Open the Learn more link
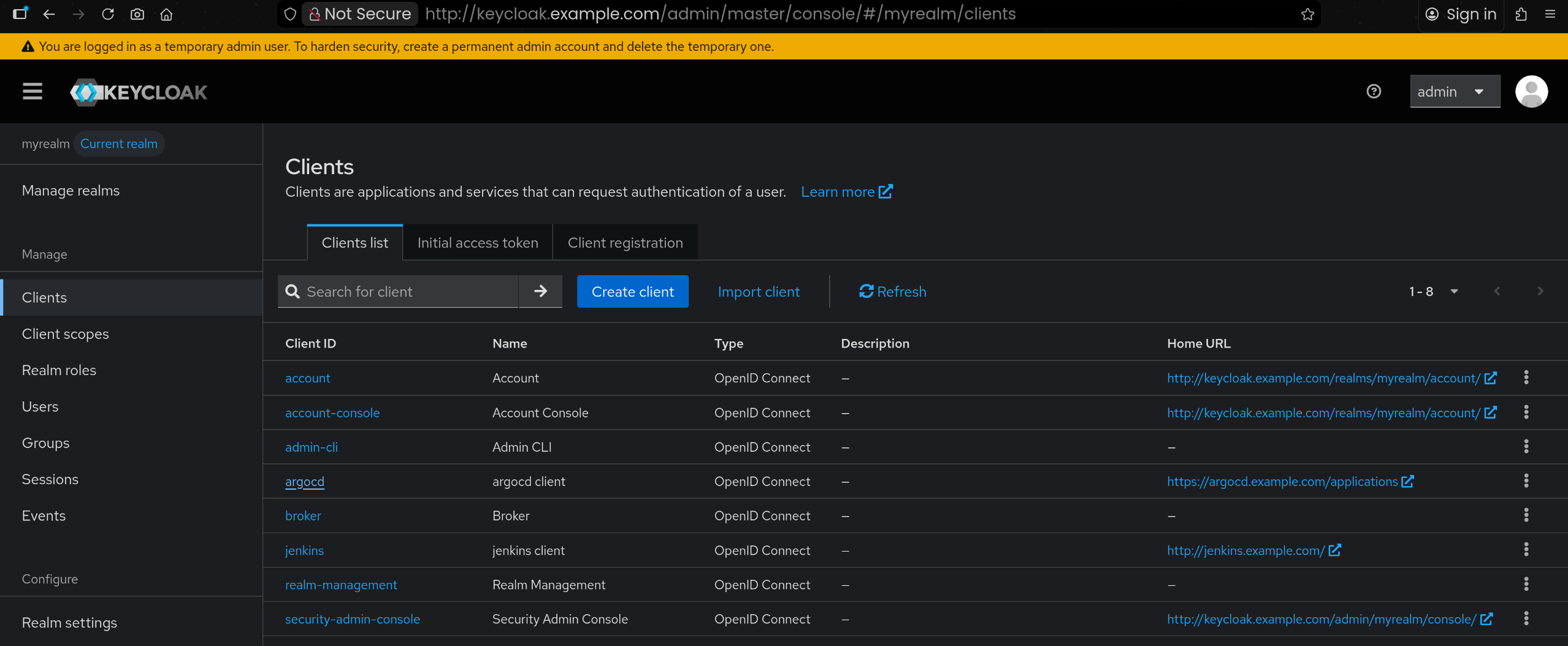1568x646 pixels. [x=846, y=192]
